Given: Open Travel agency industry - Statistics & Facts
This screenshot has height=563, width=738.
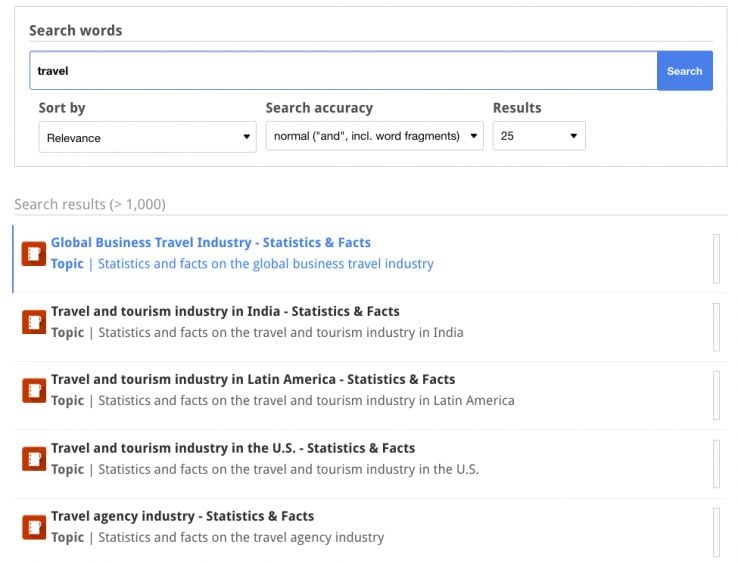Looking at the screenshot, I should pyautogui.click(x=182, y=517).
